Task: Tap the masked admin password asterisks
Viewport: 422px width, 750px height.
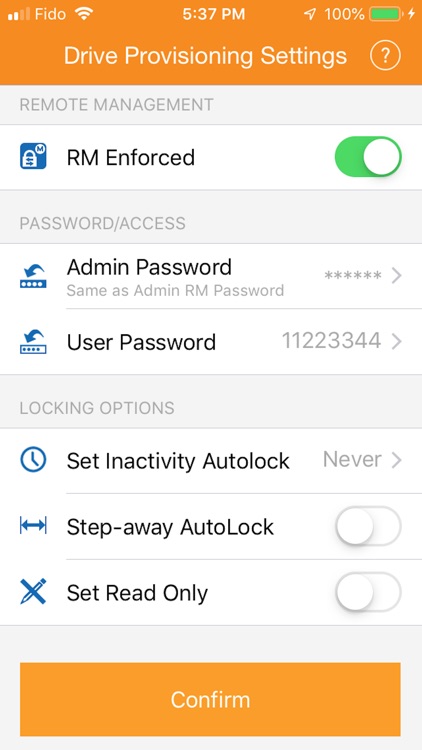Action: pos(353,276)
